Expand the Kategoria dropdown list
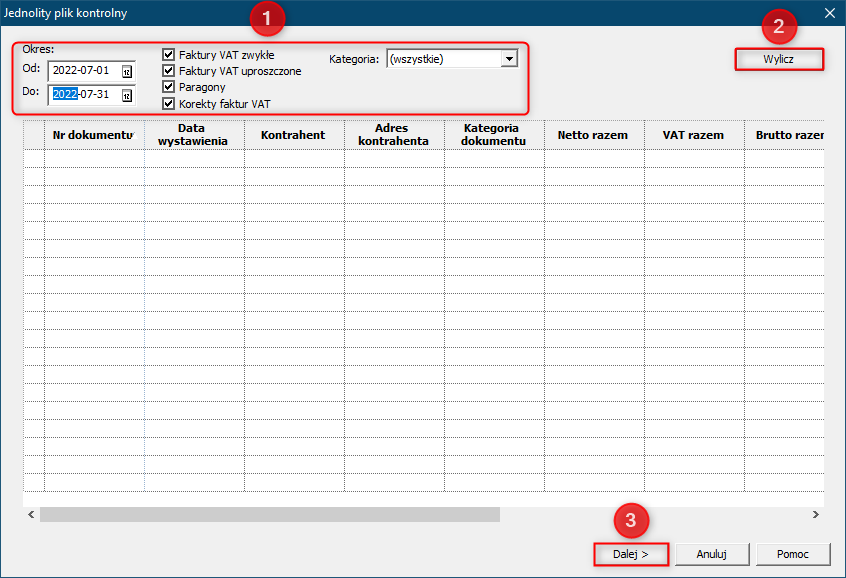The image size is (846, 578). [509, 59]
